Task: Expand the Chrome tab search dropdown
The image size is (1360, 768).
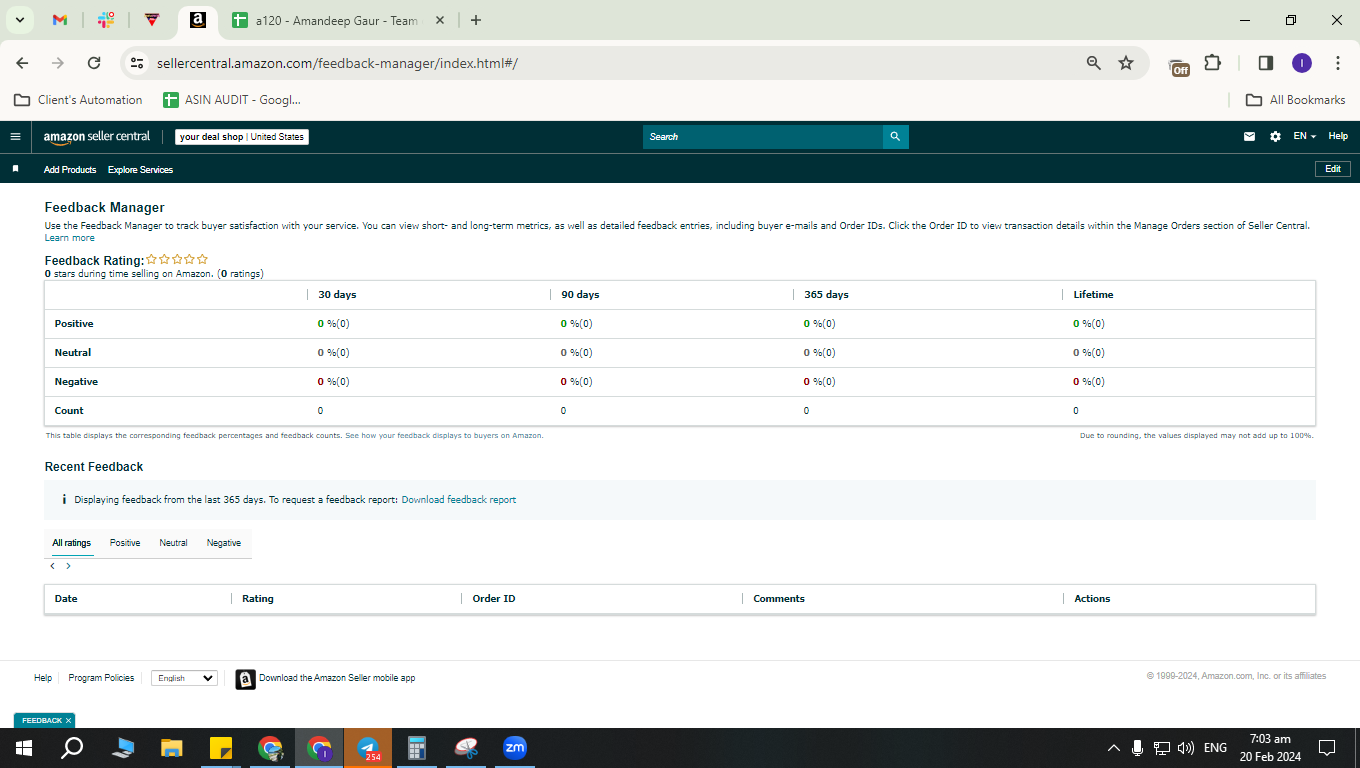Action: pyautogui.click(x=19, y=20)
